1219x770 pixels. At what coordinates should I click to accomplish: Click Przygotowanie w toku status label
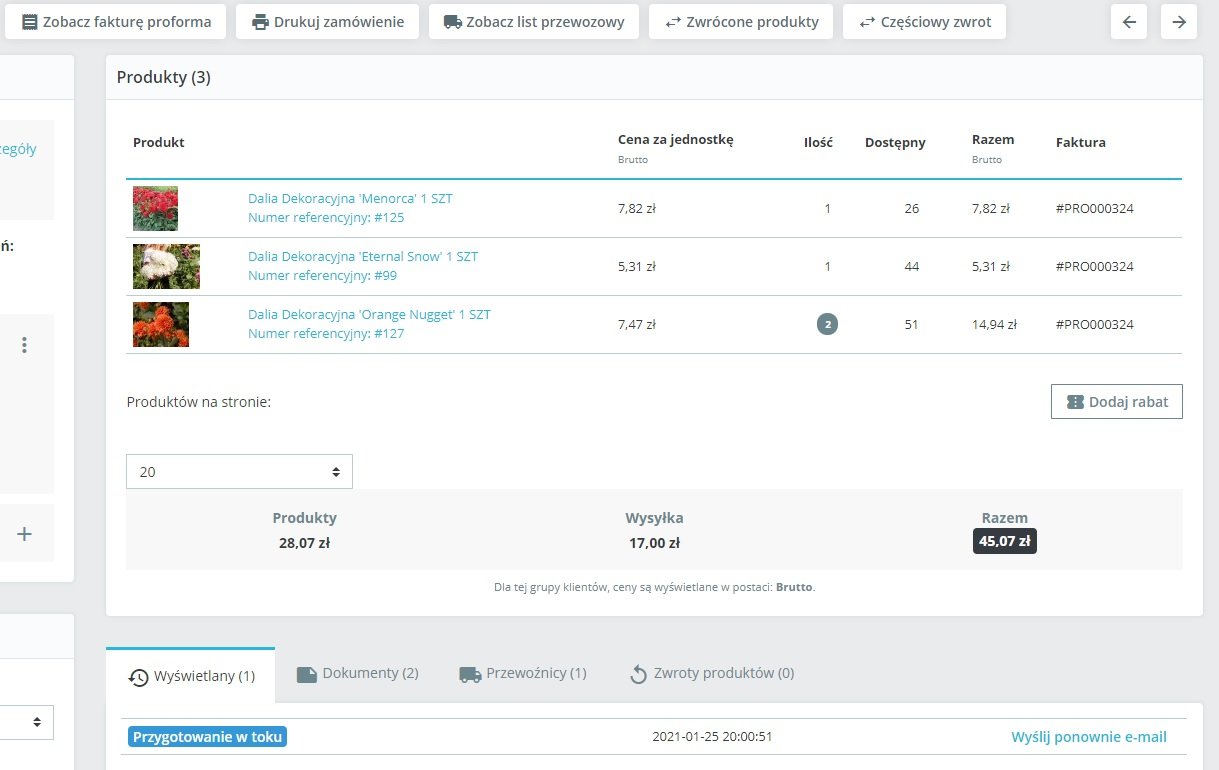tap(208, 737)
